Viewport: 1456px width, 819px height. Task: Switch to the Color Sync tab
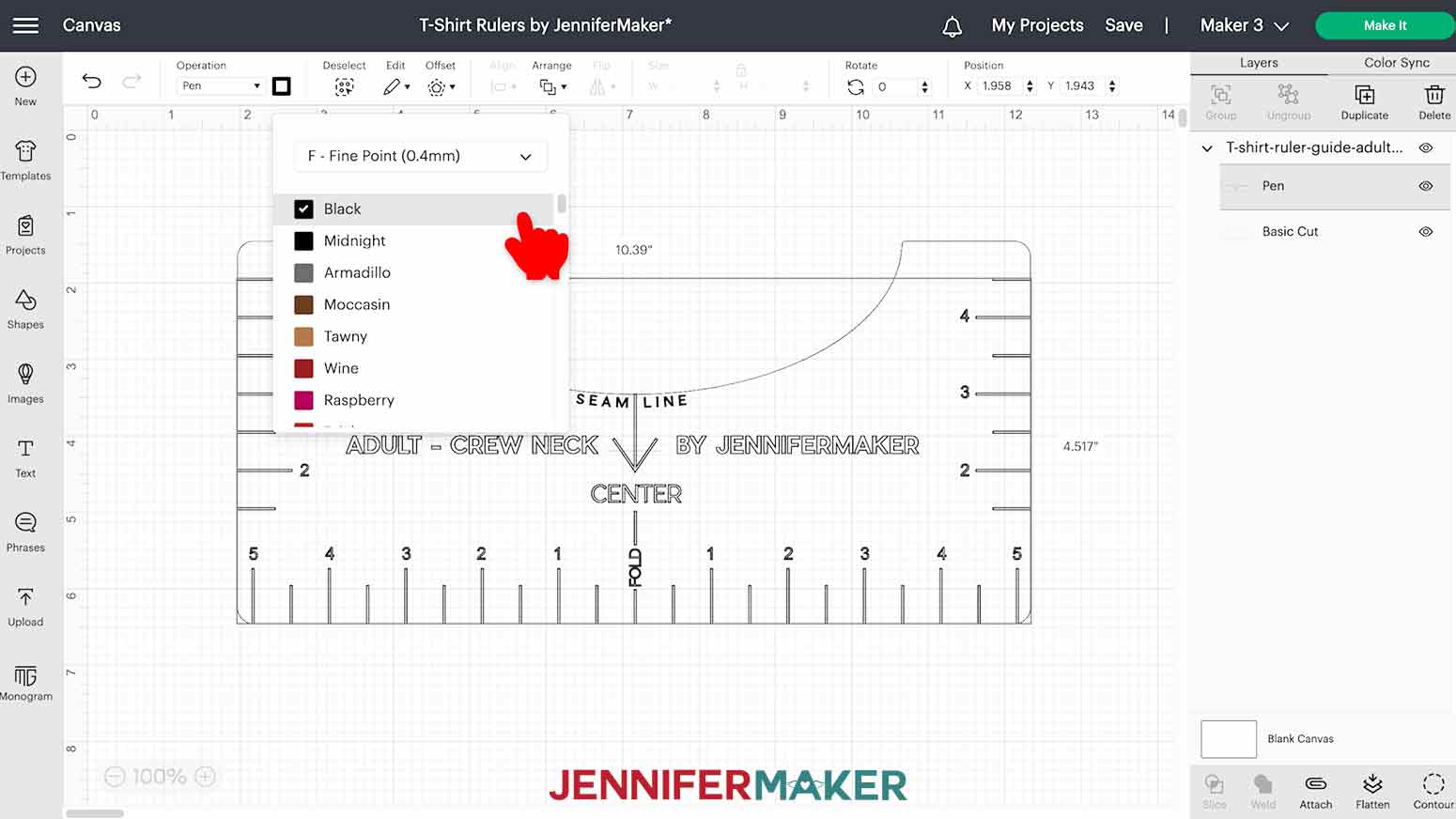1397,63
